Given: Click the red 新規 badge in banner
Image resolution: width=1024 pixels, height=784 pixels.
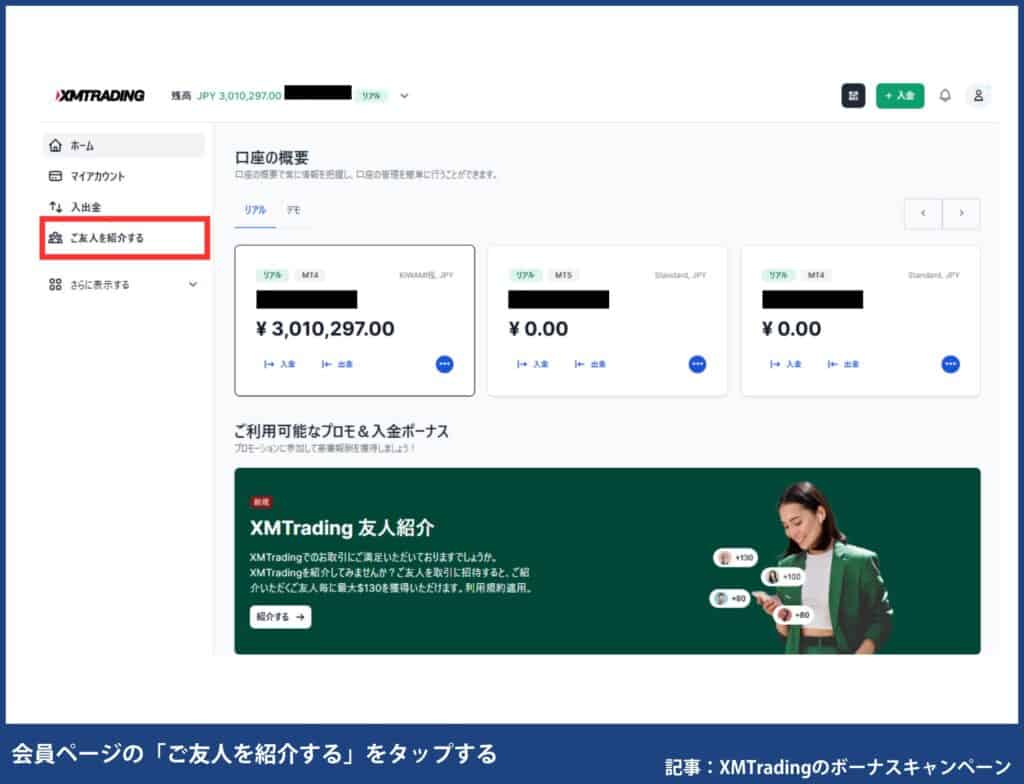Looking at the screenshot, I should (261, 502).
